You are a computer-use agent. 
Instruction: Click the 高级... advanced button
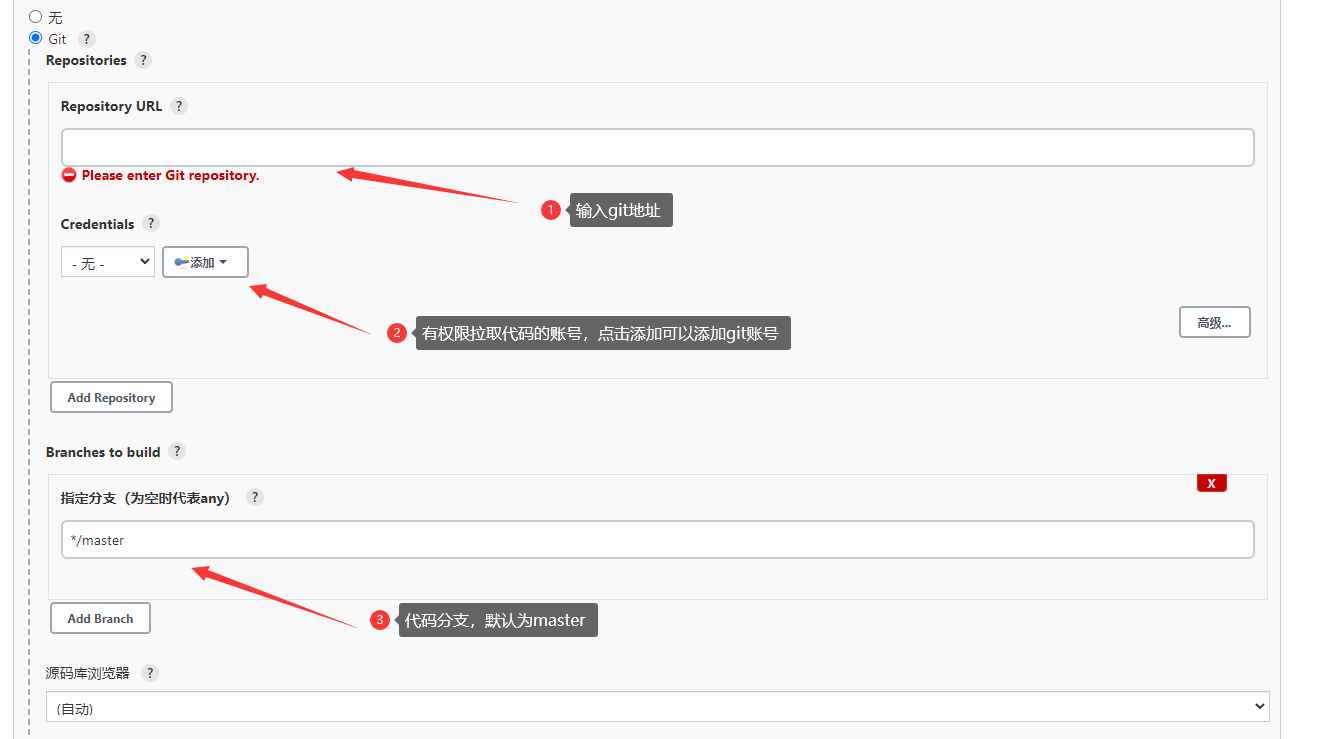pos(1214,322)
